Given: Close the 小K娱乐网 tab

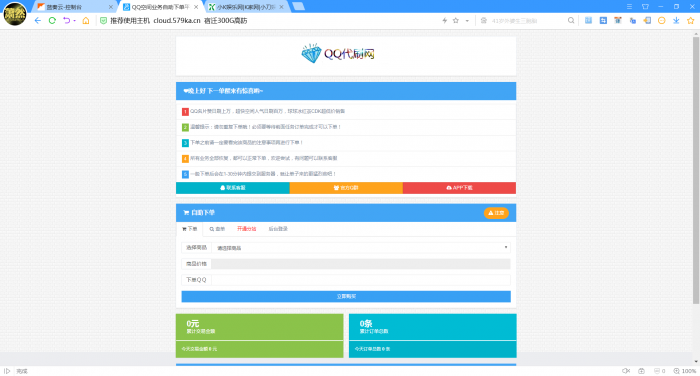Looking at the screenshot, I should [281, 7].
